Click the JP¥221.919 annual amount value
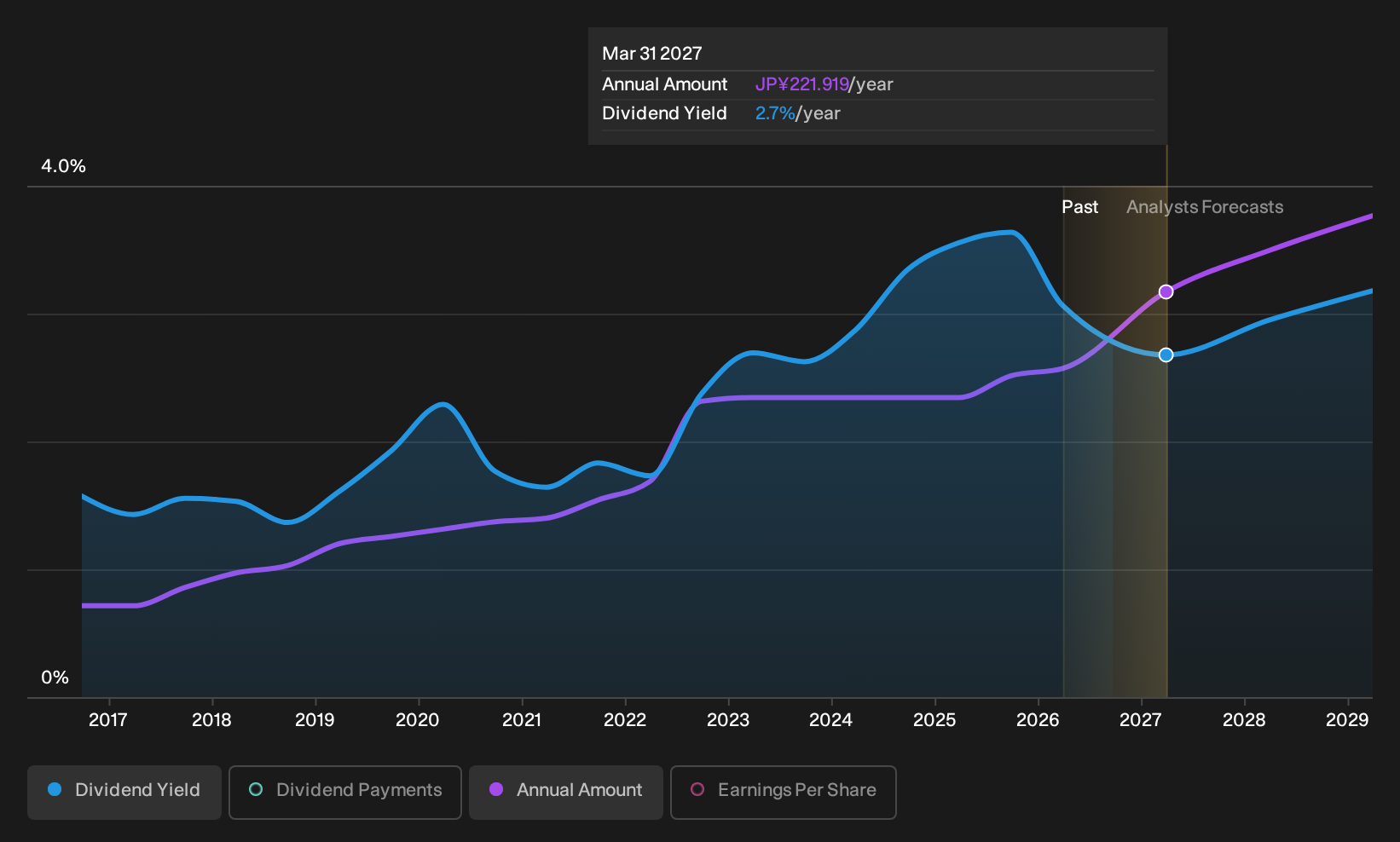 [802, 84]
